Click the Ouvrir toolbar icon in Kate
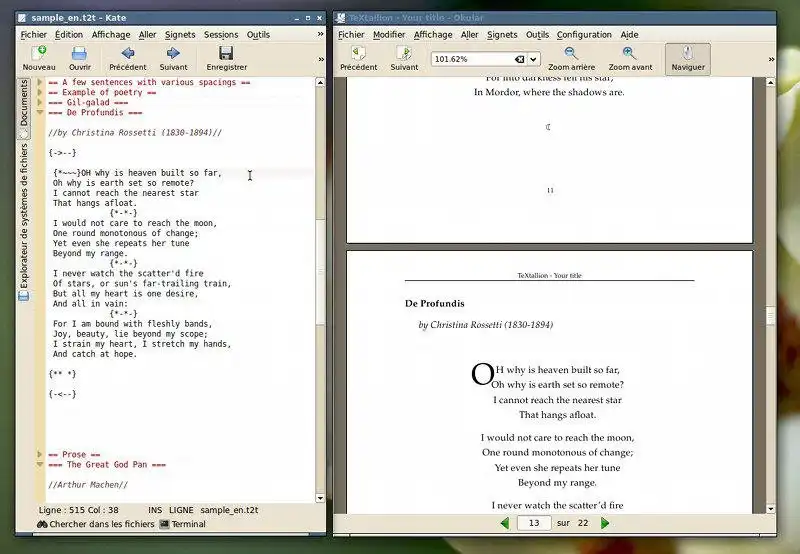 (79, 53)
